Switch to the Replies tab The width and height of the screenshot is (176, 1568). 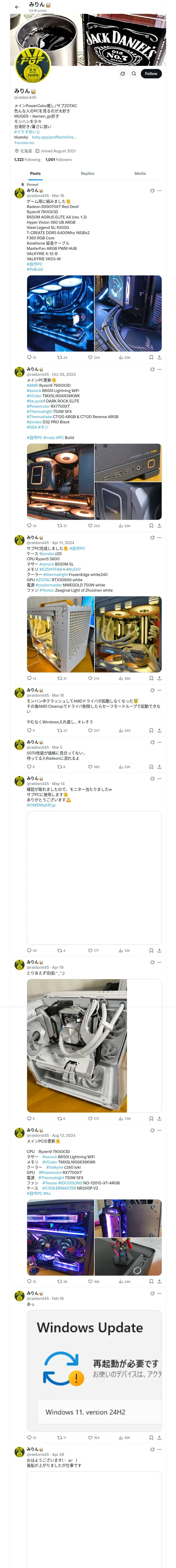[87, 174]
